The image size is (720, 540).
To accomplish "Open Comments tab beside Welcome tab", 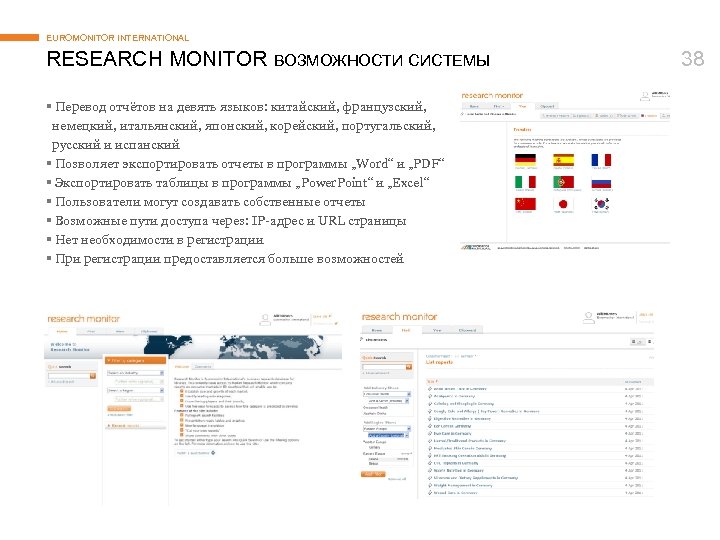I will coord(203,366).
